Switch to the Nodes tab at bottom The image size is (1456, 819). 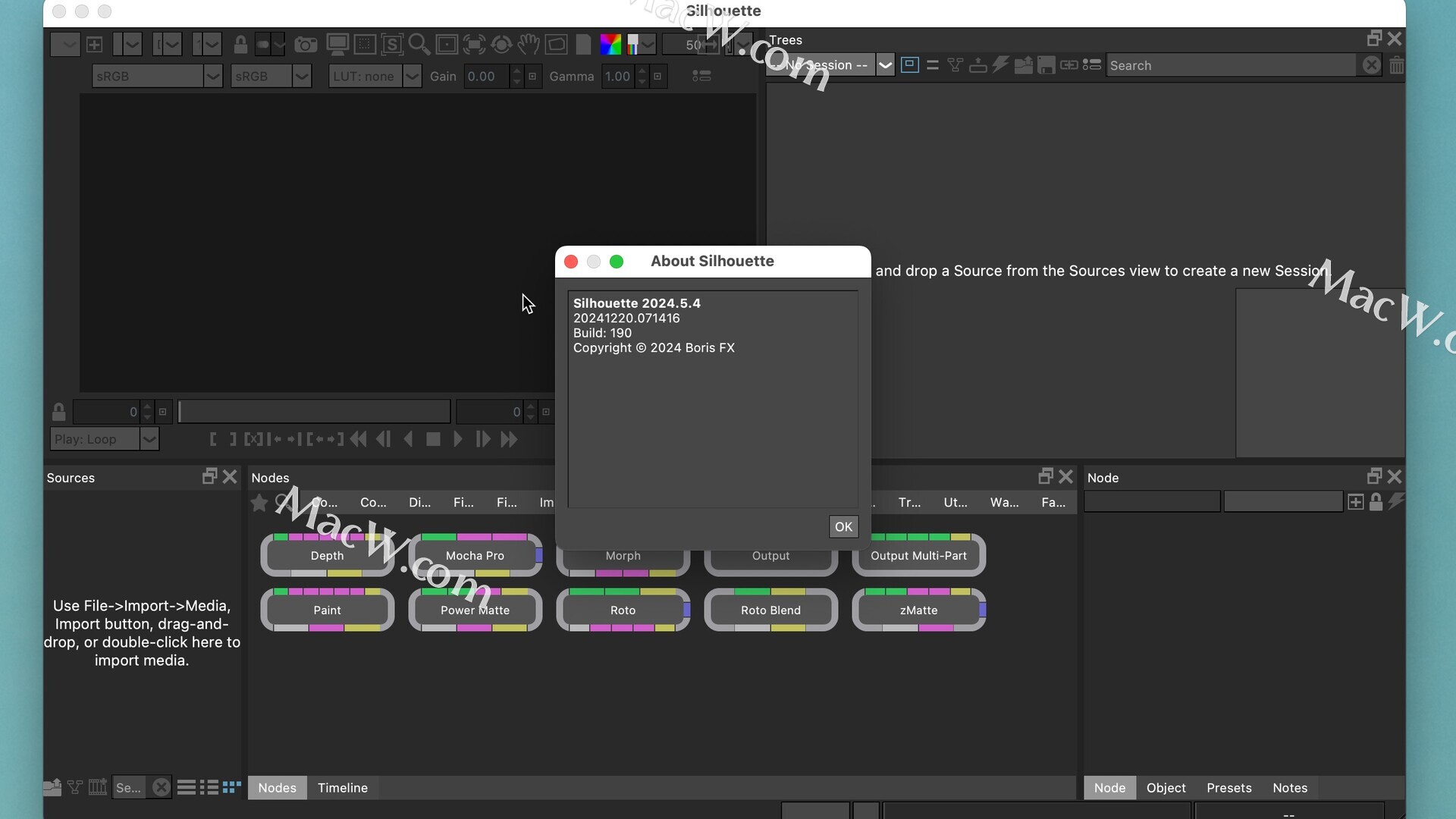pos(277,788)
